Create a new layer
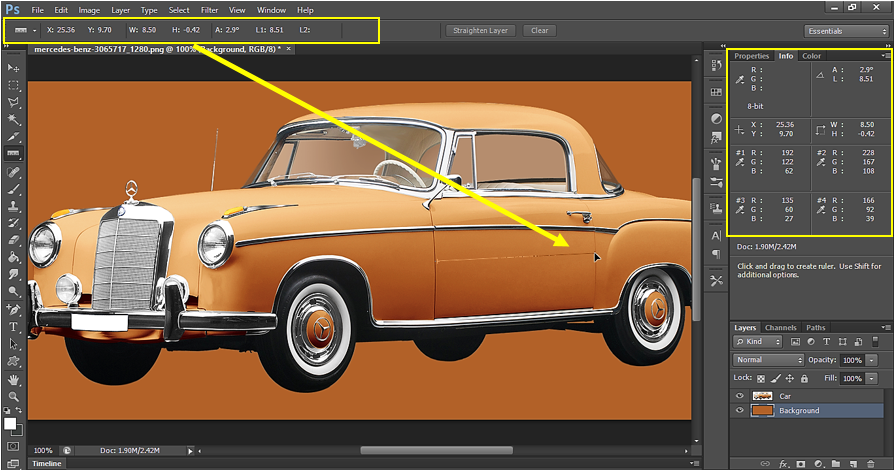 [x=853, y=464]
